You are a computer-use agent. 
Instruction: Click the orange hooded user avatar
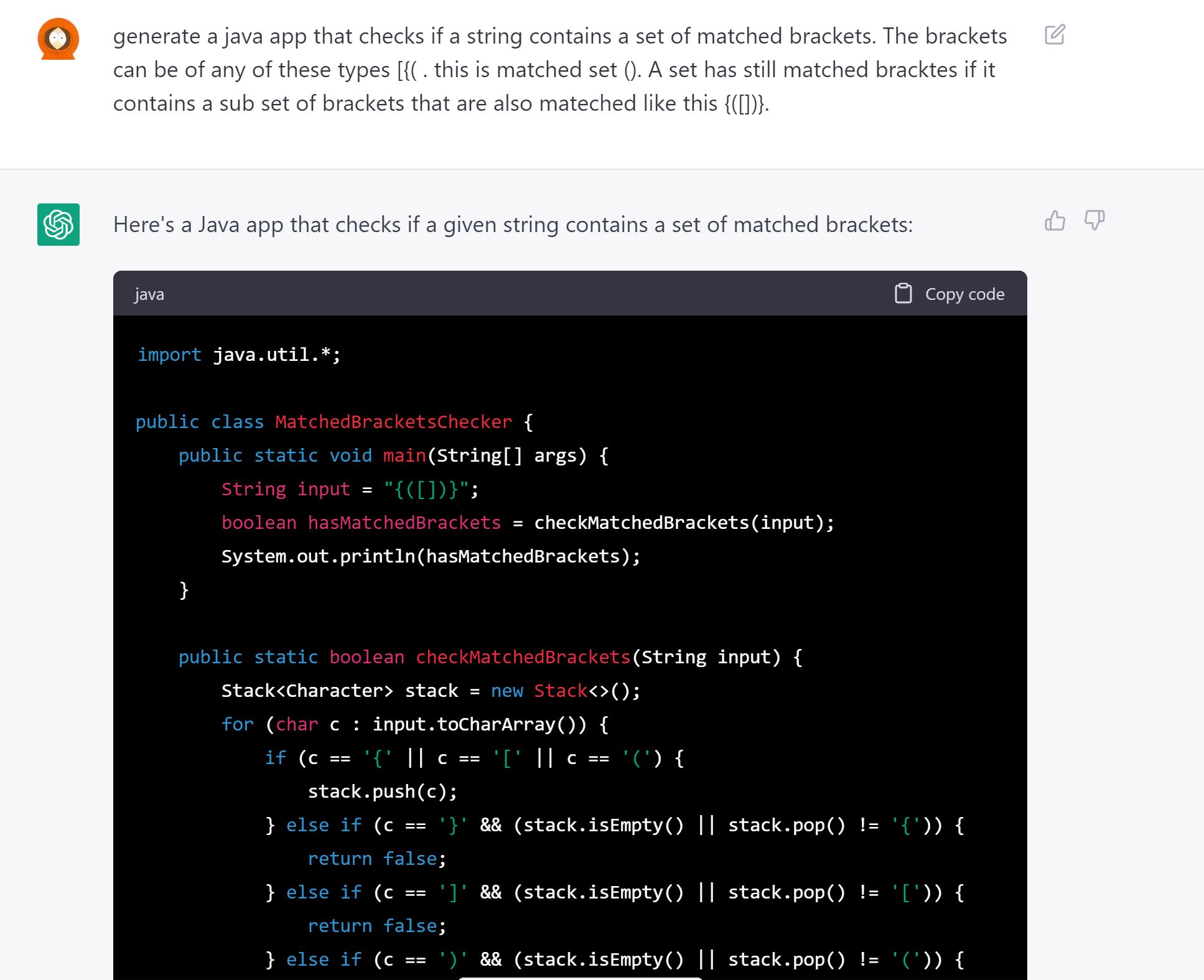[x=58, y=39]
